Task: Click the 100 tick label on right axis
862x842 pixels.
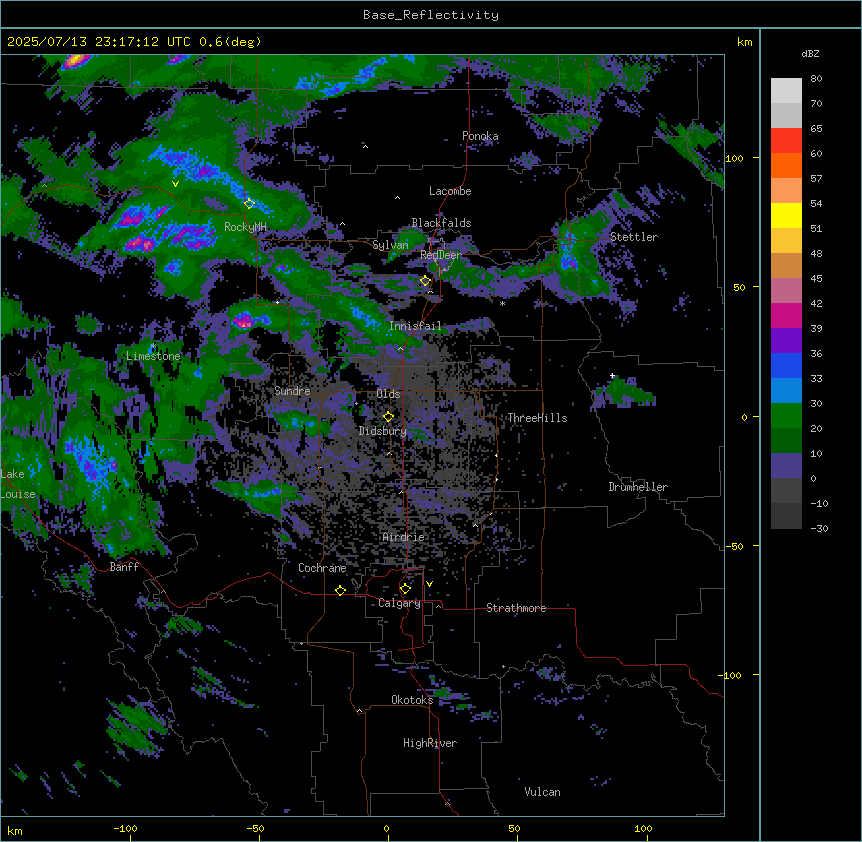Action: click(734, 158)
